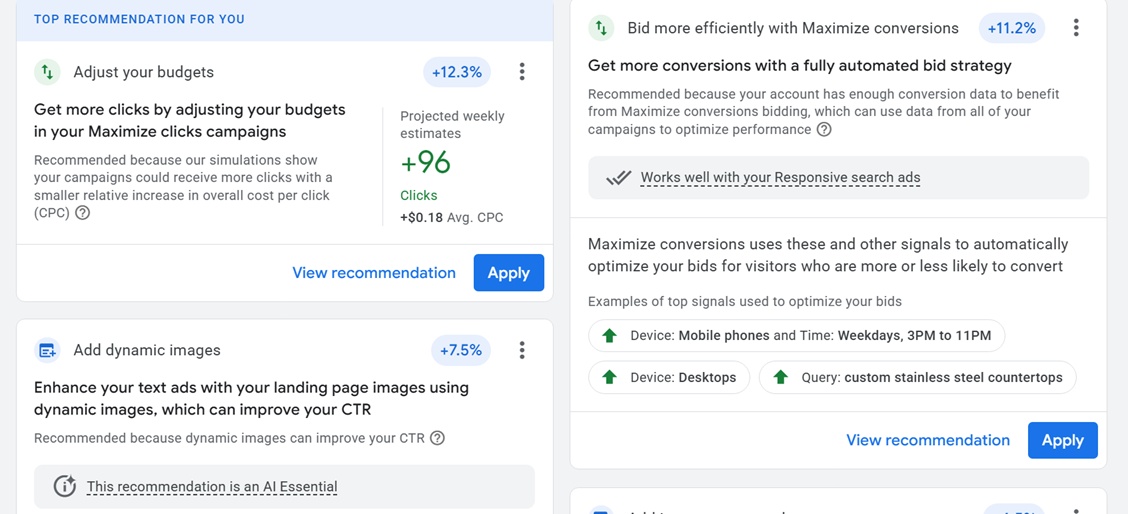This screenshot has height=514, width=1128.
Task: Click help icon after optimize performance text
Action: [824, 130]
